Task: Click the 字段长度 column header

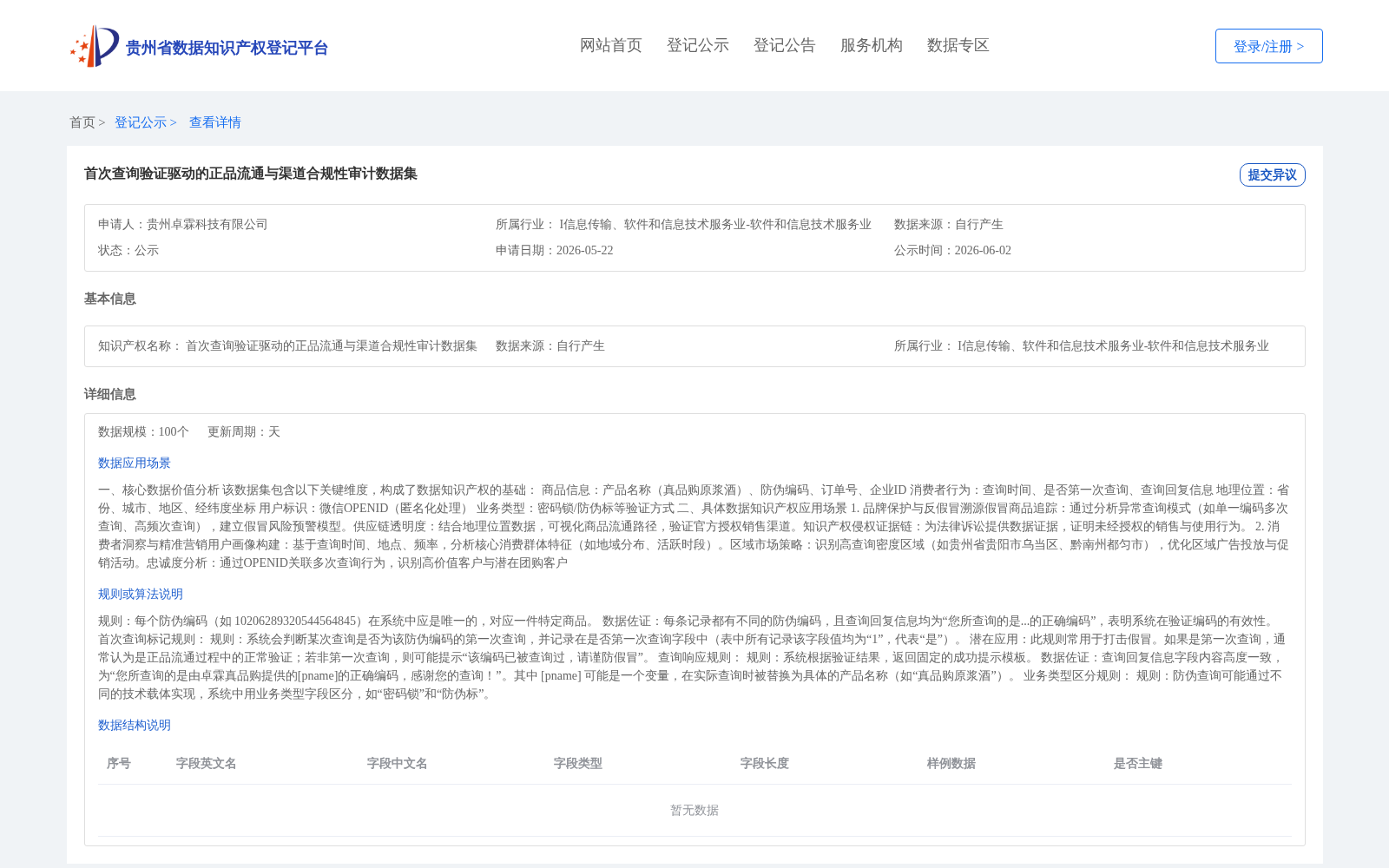Action: click(765, 763)
